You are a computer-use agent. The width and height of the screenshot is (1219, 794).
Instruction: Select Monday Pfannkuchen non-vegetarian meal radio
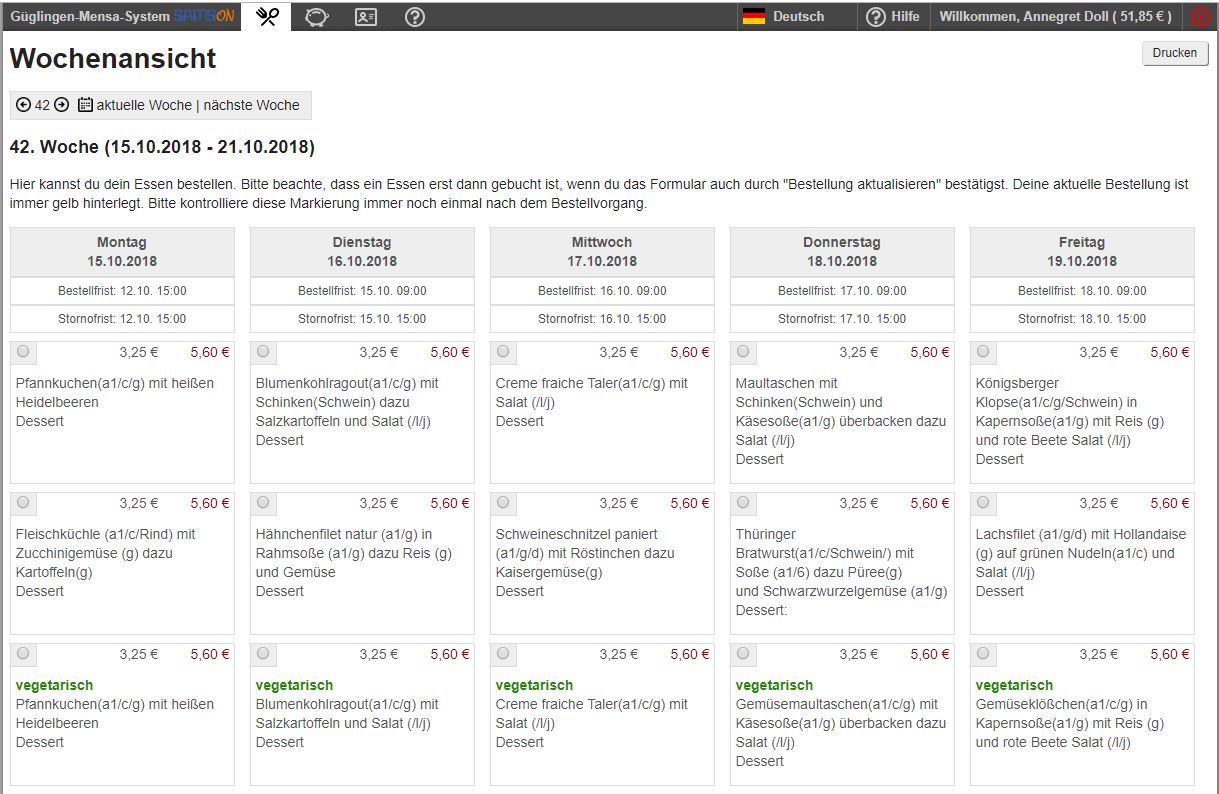coord(23,352)
